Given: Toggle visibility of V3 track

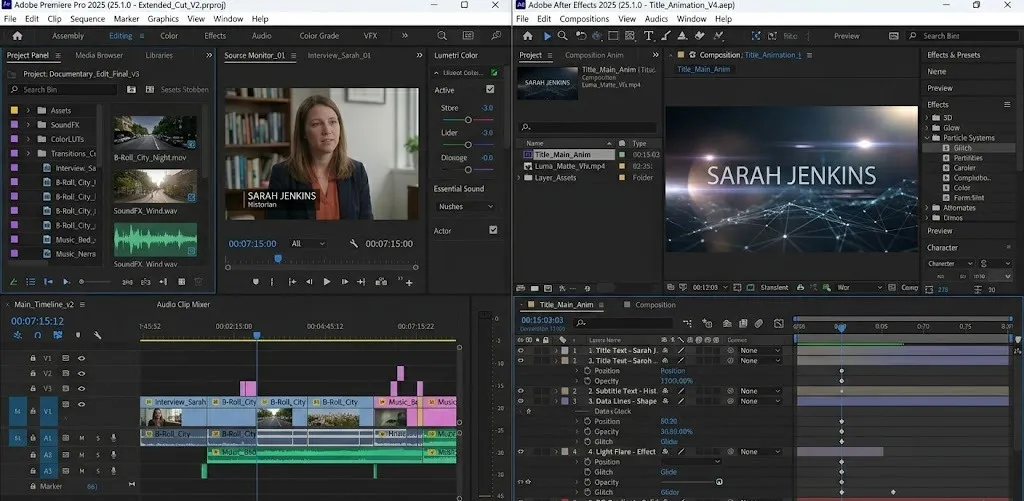Looking at the screenshot, I should pyautogui.click(x=82, y=389).
